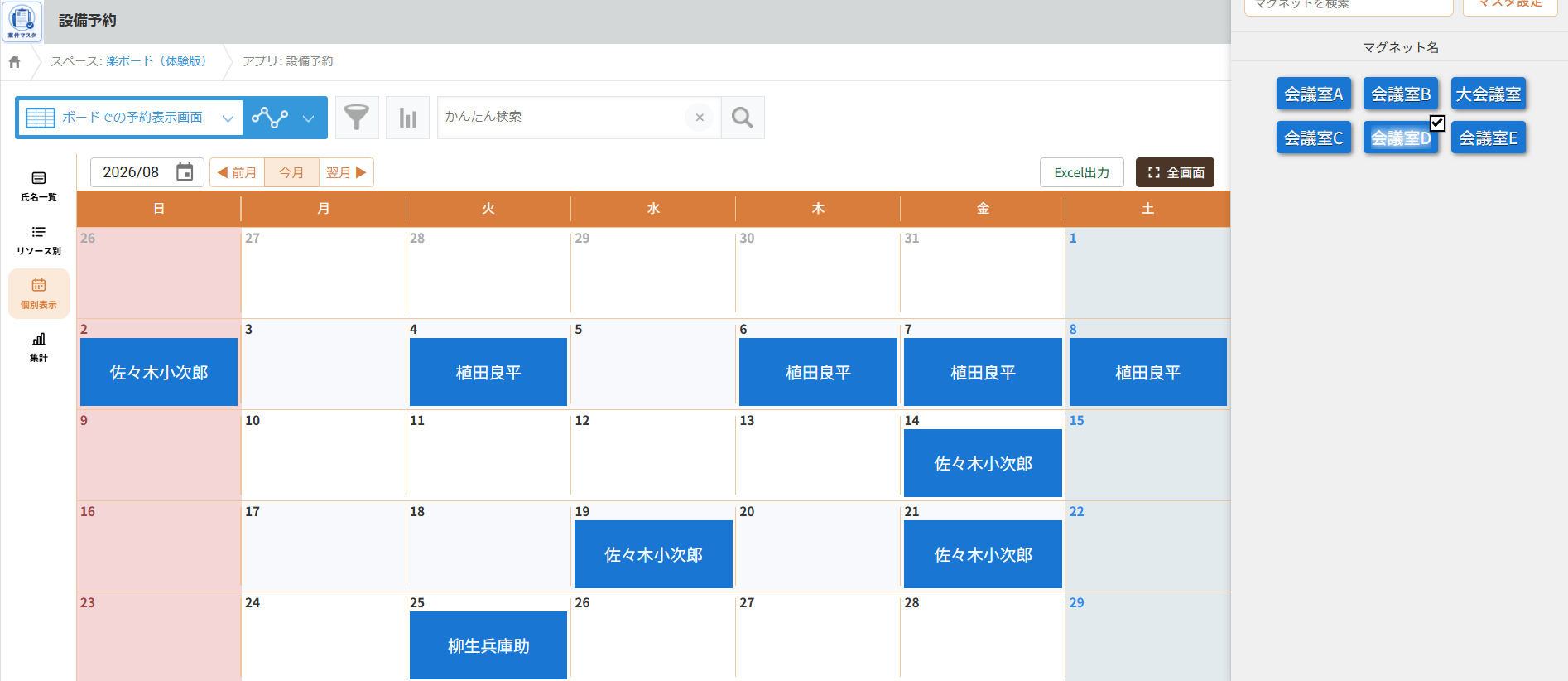Select the 大会議室 magnet
The width and height of the screenshot is (1568, 681).
point(1489,94)
